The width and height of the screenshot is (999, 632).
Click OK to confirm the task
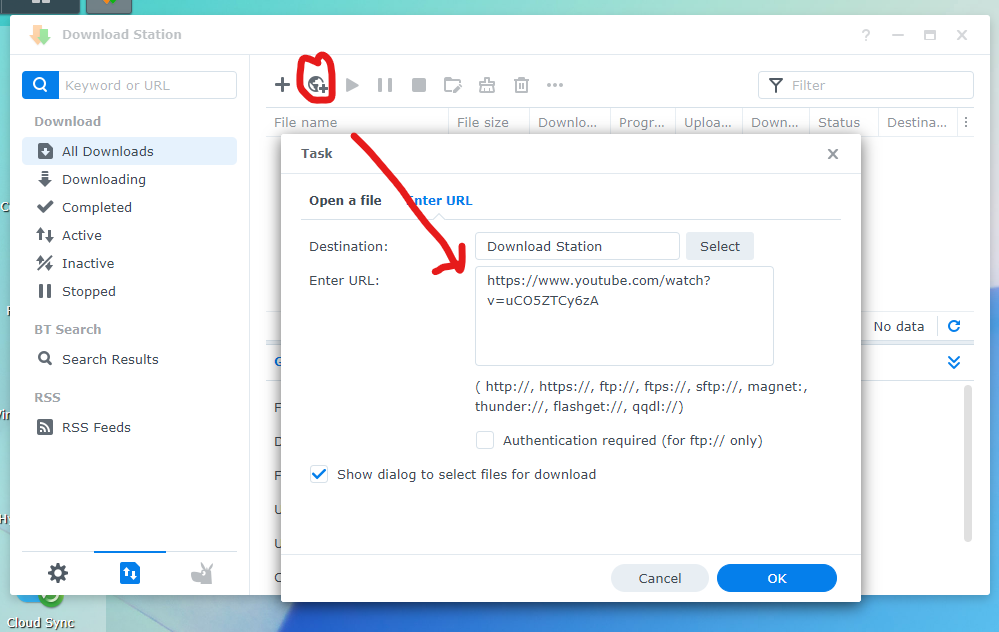click(x=777, y=578)
